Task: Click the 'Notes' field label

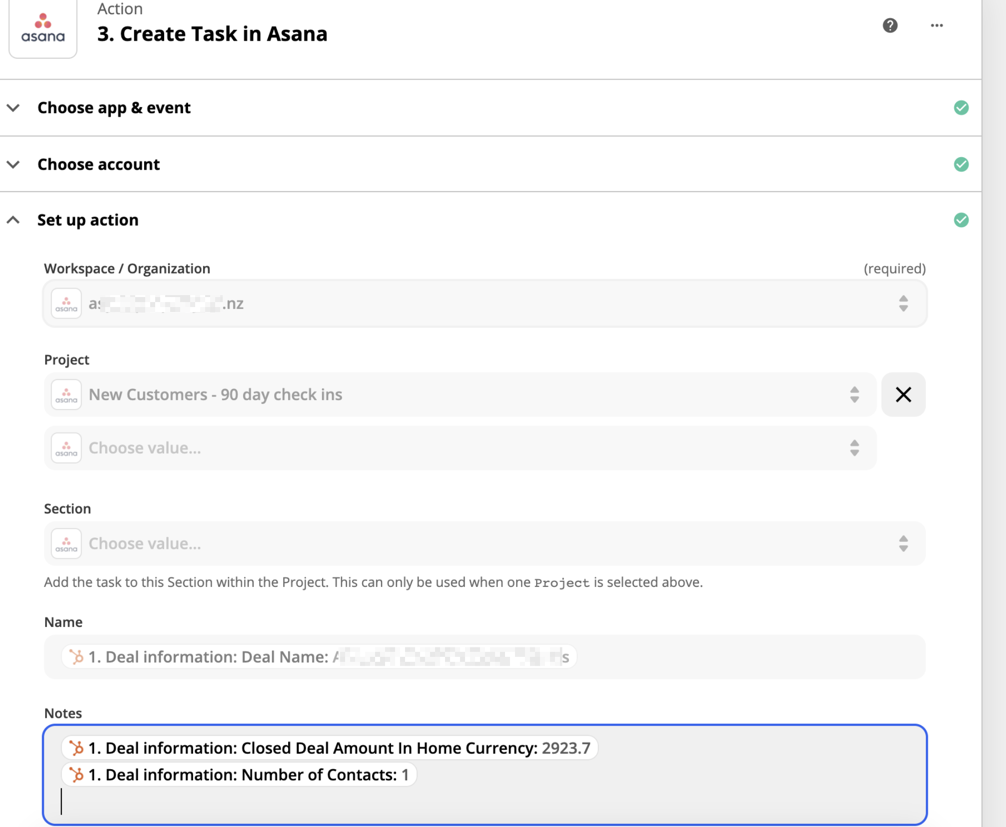Action: 63,713
